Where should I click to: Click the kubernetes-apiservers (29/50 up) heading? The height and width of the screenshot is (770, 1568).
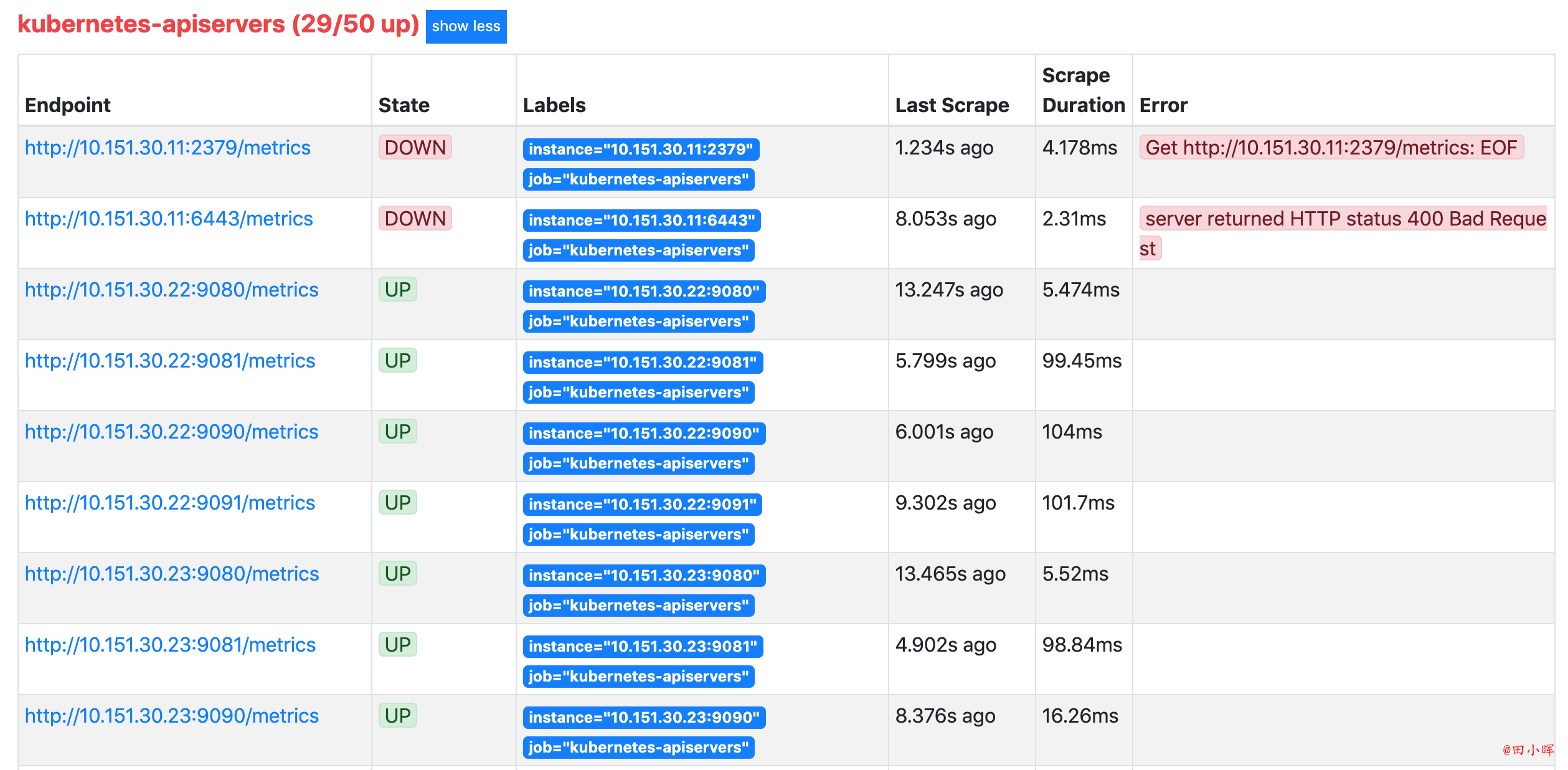coord(219,24)
